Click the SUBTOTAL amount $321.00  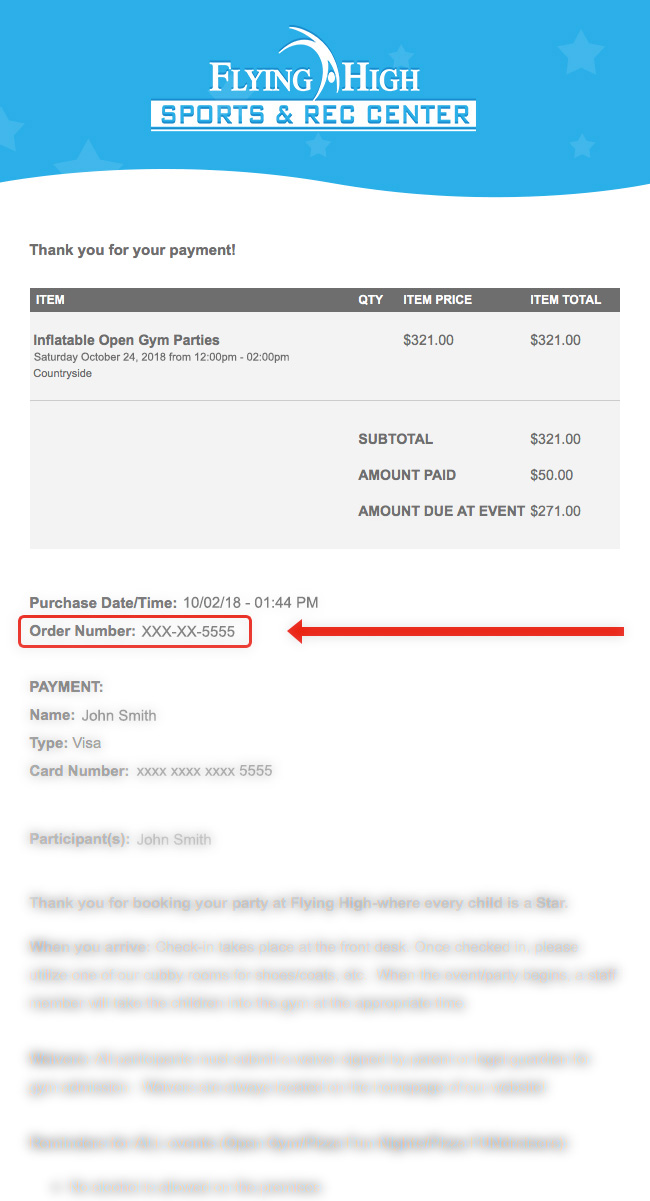click(555, 439)
